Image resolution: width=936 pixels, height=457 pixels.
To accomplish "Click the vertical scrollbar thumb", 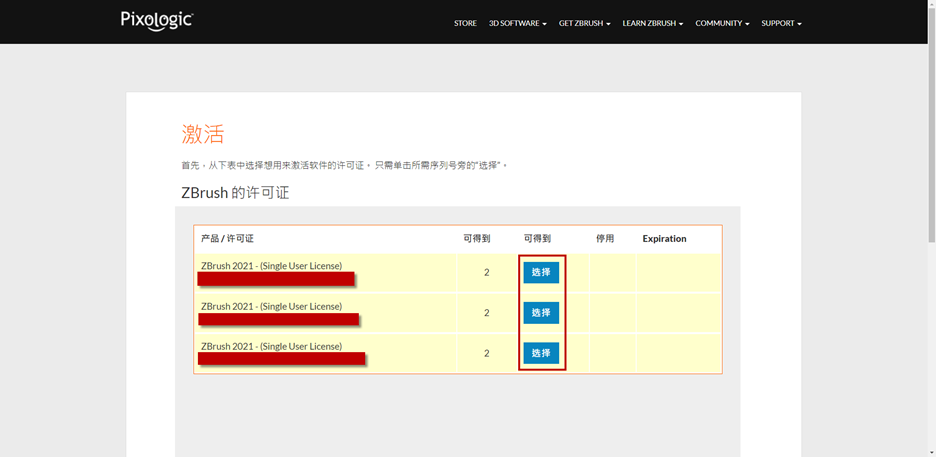I will (x=931, y=120).
